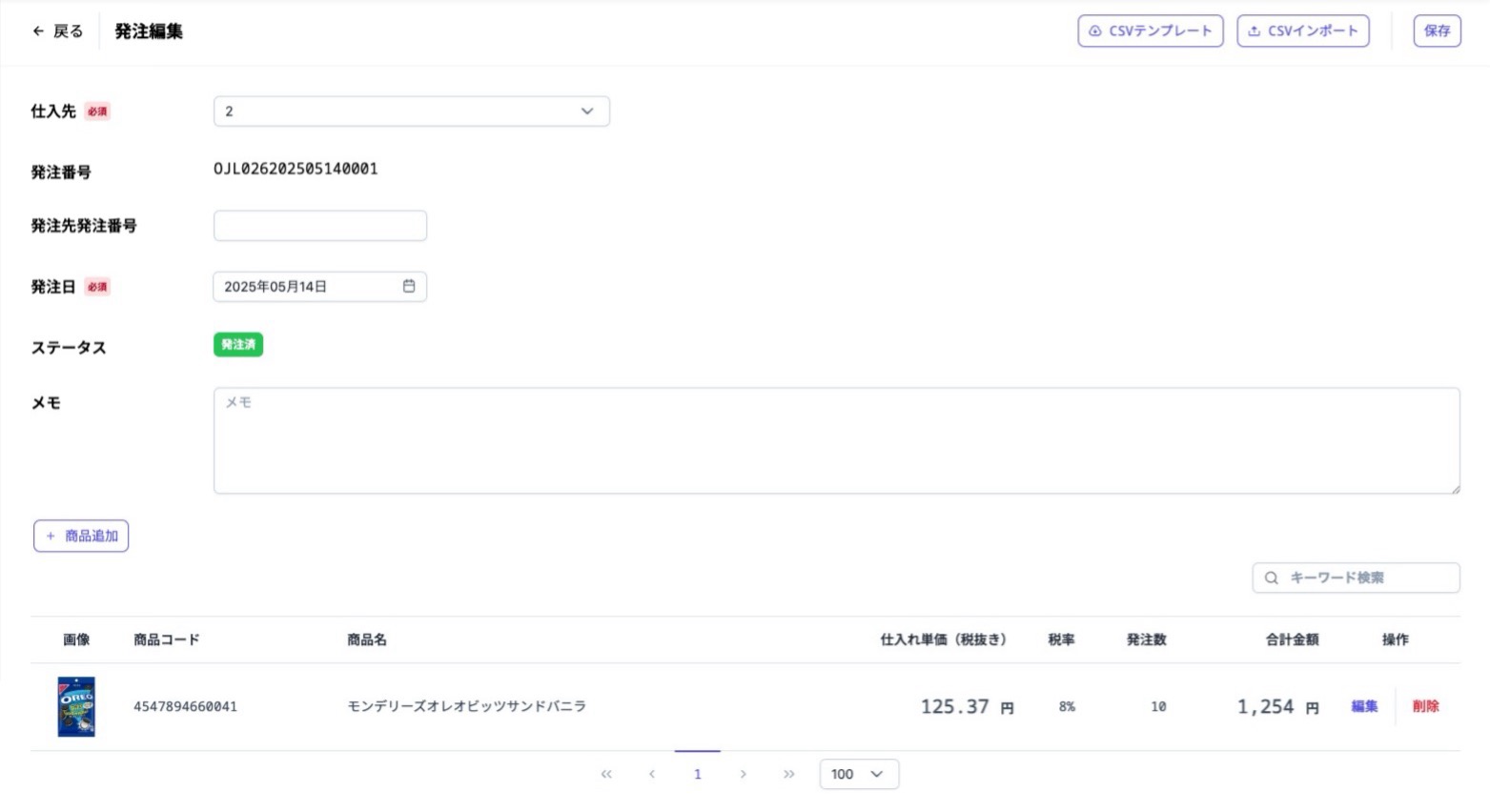Click the CSVインポート button
This screenshot has width=1490, height=812.
coord(1302,30)
